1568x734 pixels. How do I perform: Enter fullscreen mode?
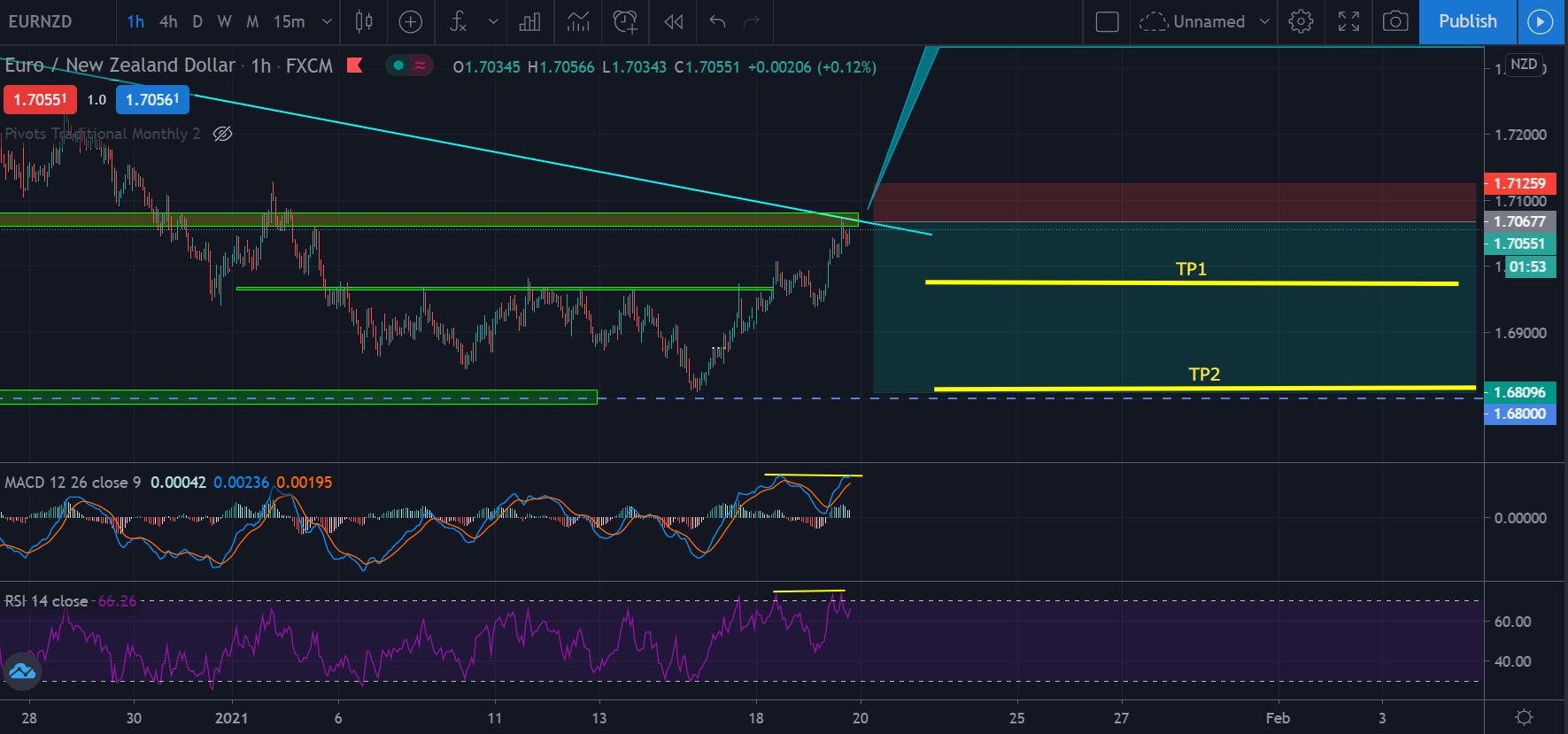pos(1348,21)
